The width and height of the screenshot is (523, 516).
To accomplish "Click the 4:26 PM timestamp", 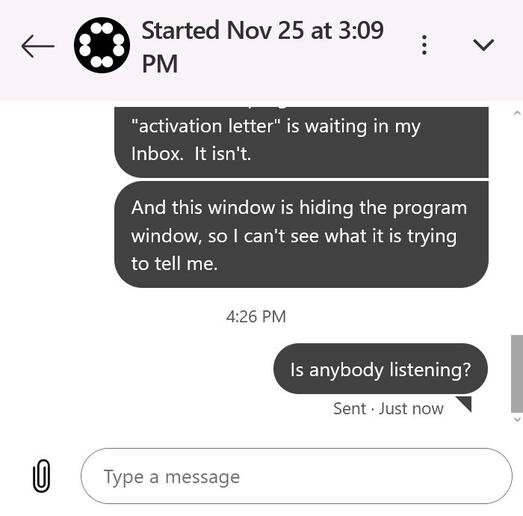I will 256,316.
